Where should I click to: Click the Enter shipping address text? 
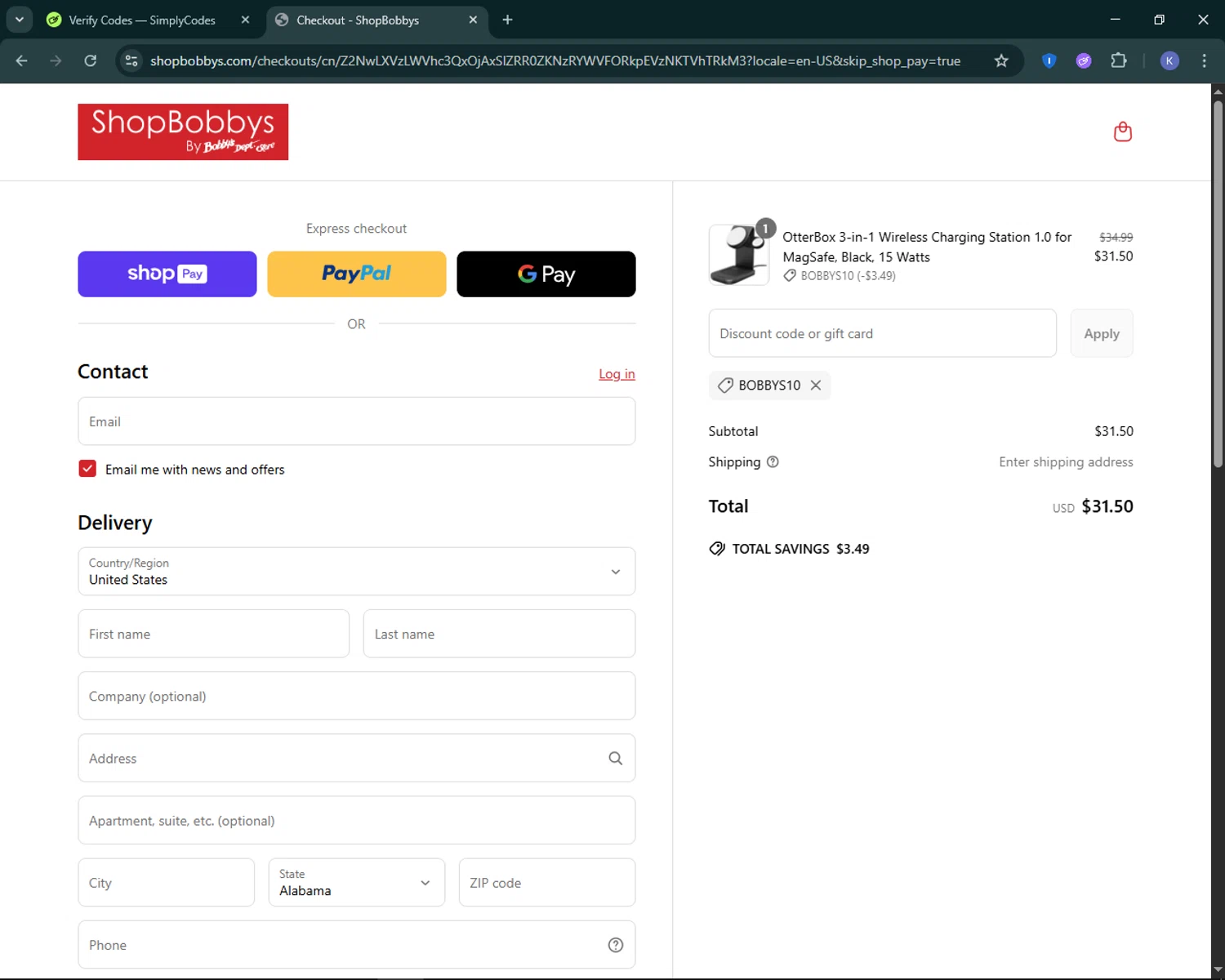[1066, 462]
